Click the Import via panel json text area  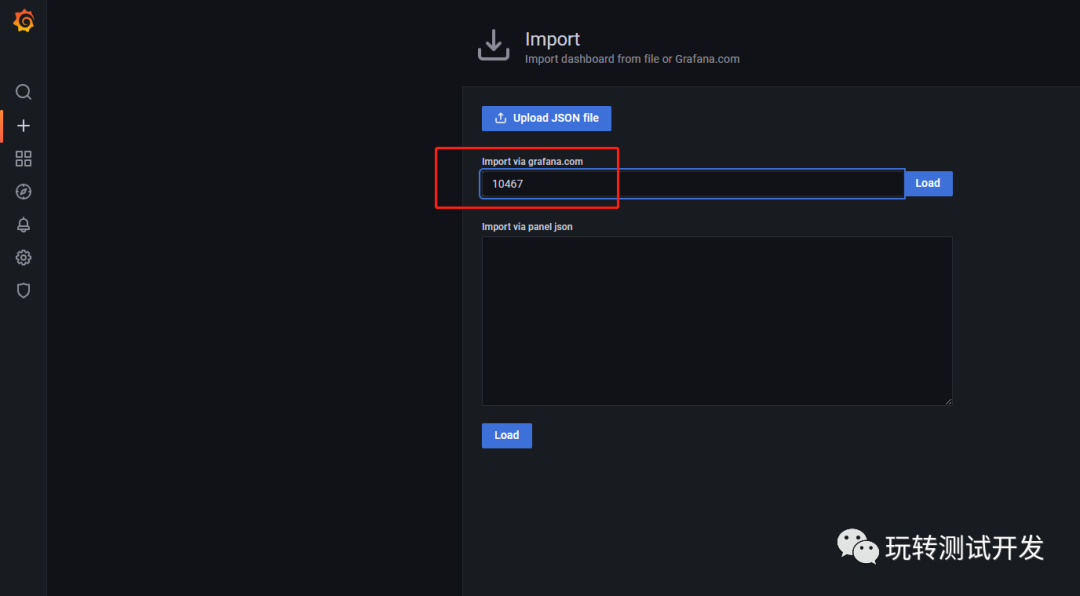coord(717,320)
